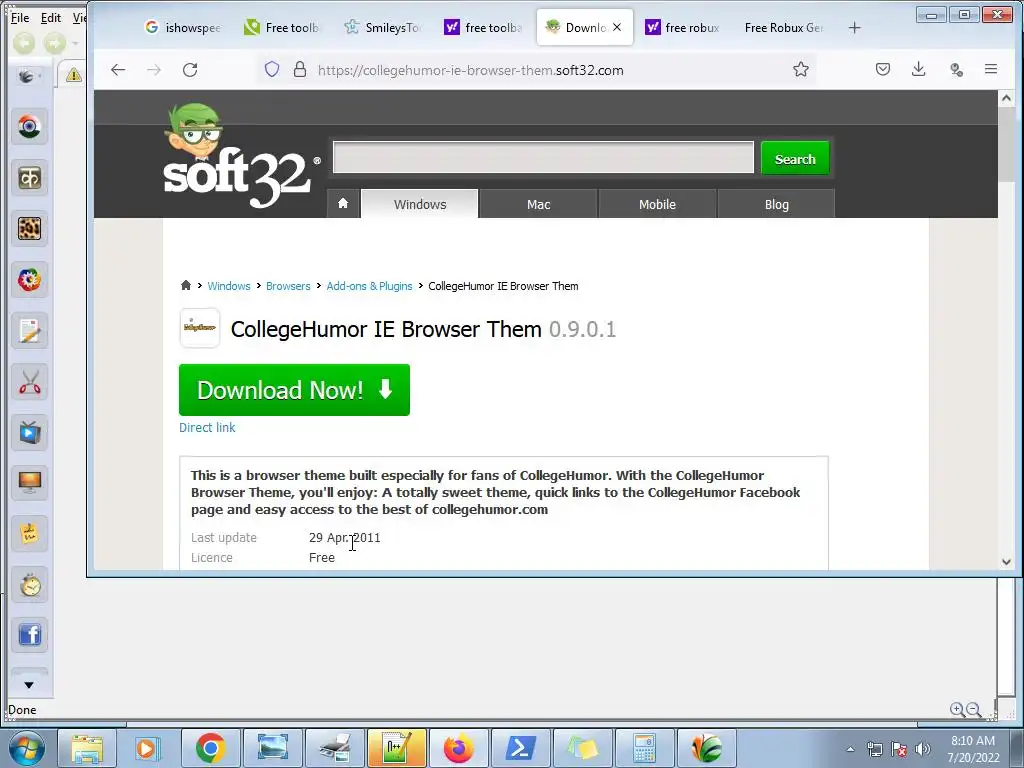Select the Windows navigation tab

(x=420, y=204)
